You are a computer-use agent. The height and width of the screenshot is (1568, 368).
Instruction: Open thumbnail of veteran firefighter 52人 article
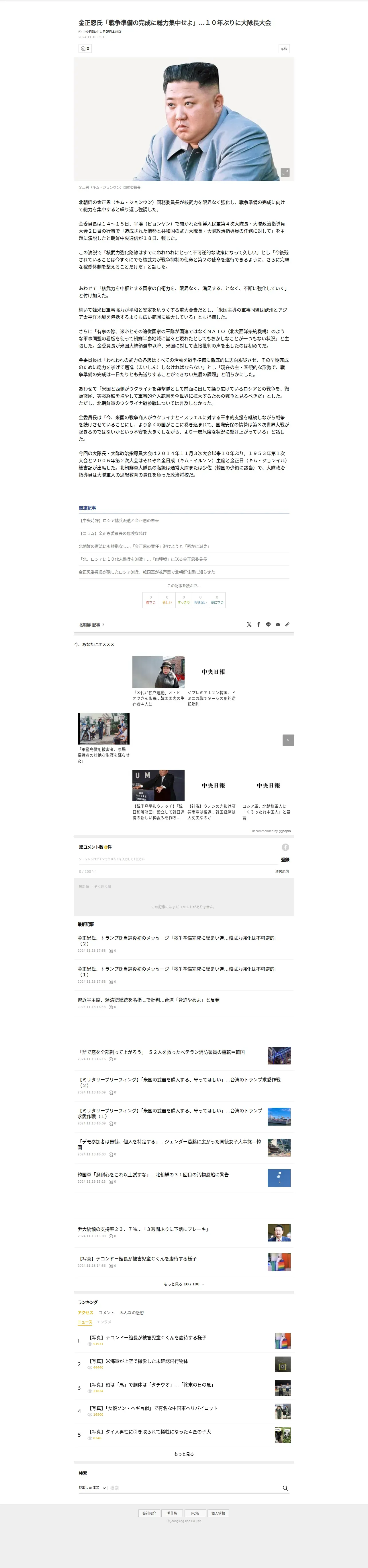coord(279,1055)
